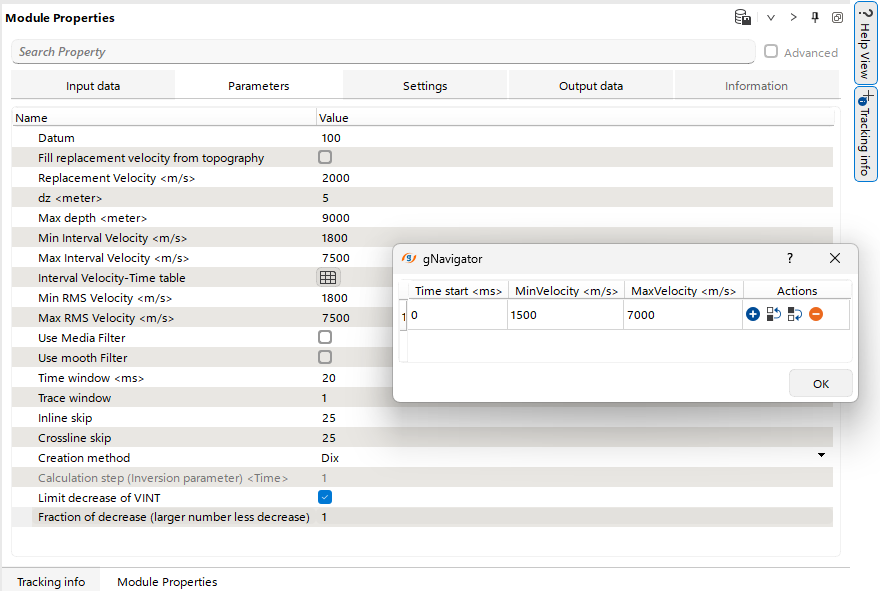Click the down chevron in panel header
Viewport: 880px width, 591px height.
coord(771,17)
